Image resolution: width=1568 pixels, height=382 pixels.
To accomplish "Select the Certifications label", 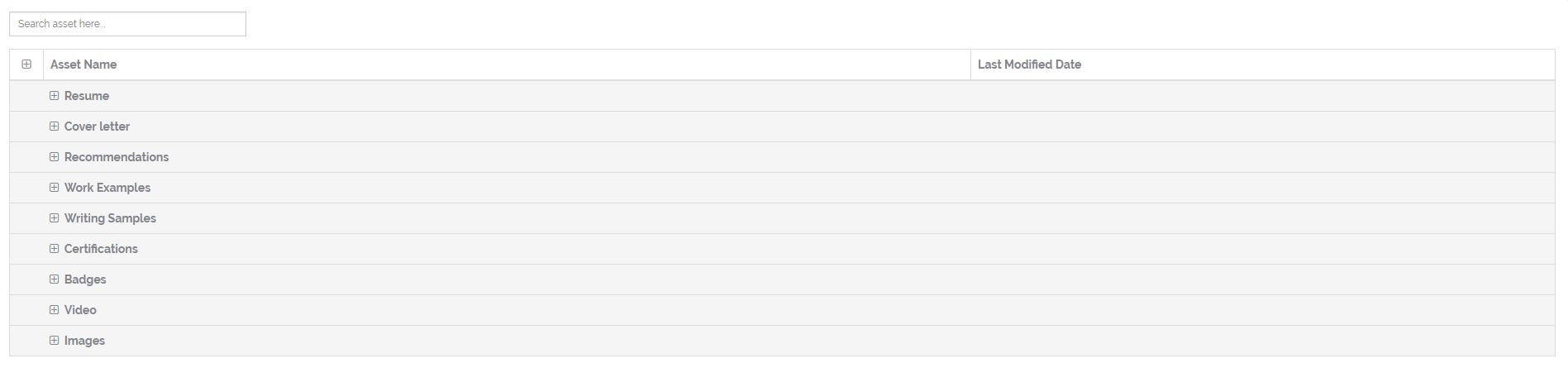I will (x=101, y=249).
